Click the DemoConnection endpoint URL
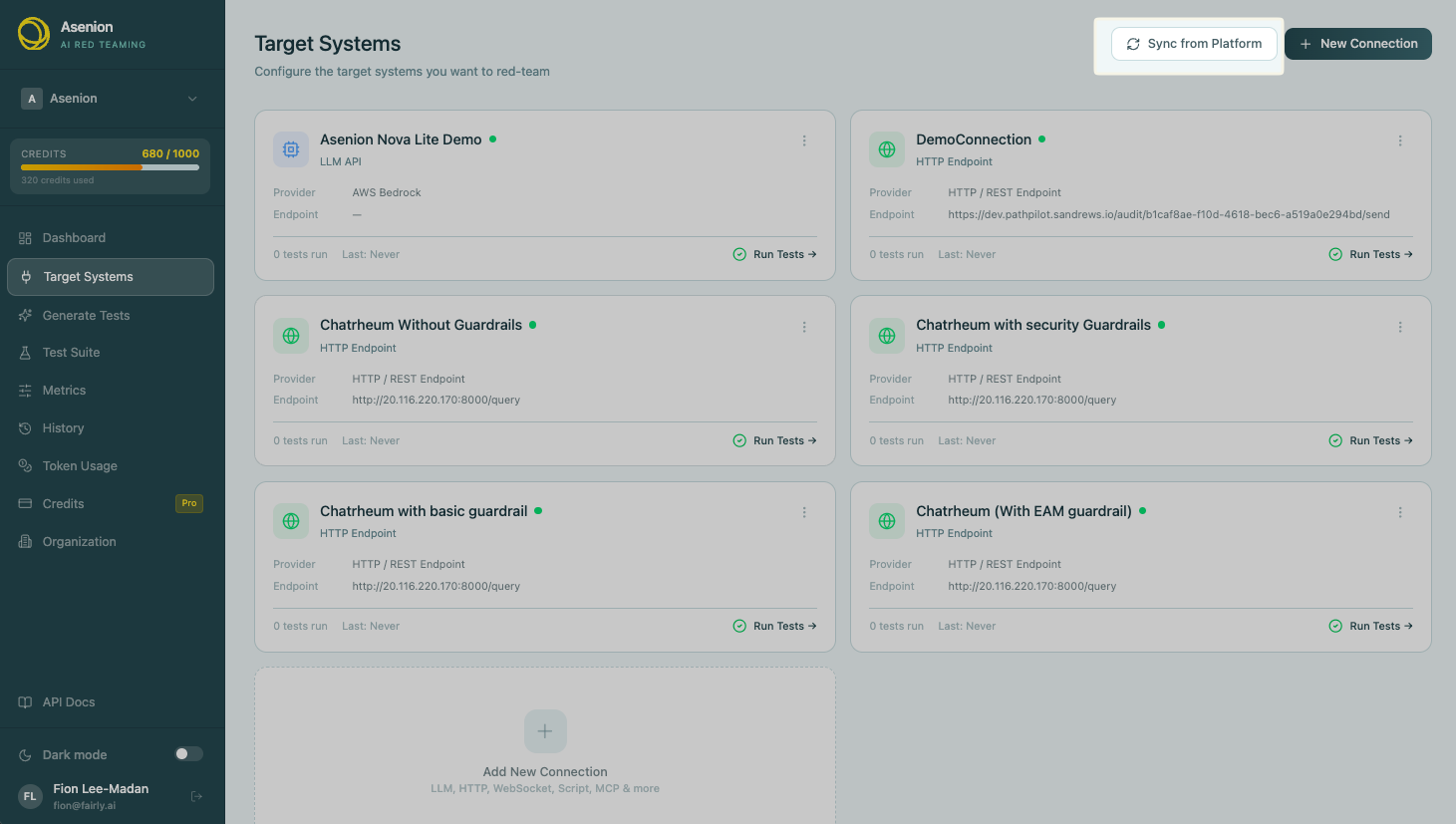 [x=1169, y=214]
